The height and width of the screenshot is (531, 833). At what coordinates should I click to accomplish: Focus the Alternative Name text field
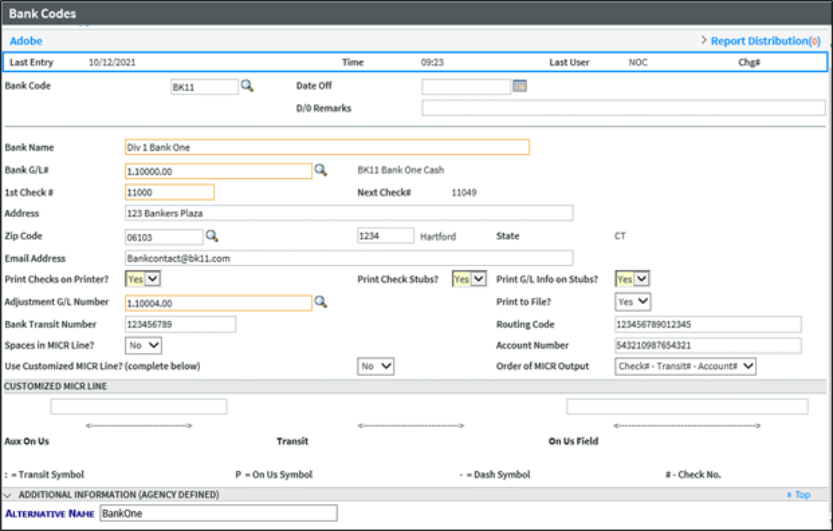point(218,514)
